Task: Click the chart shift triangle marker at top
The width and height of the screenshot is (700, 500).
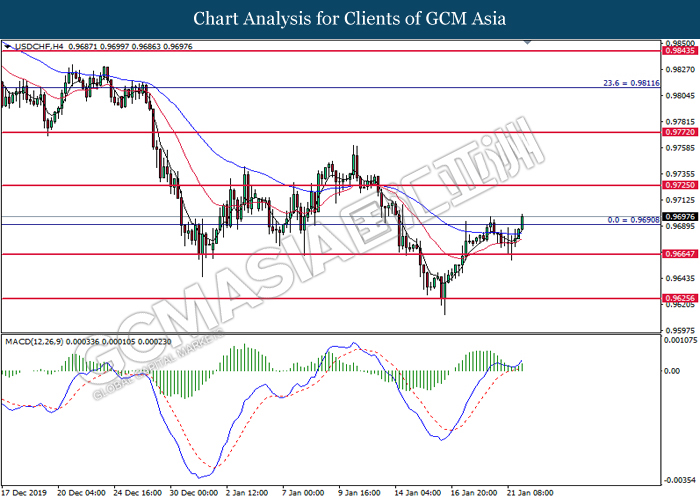Action: click(528, 43)
